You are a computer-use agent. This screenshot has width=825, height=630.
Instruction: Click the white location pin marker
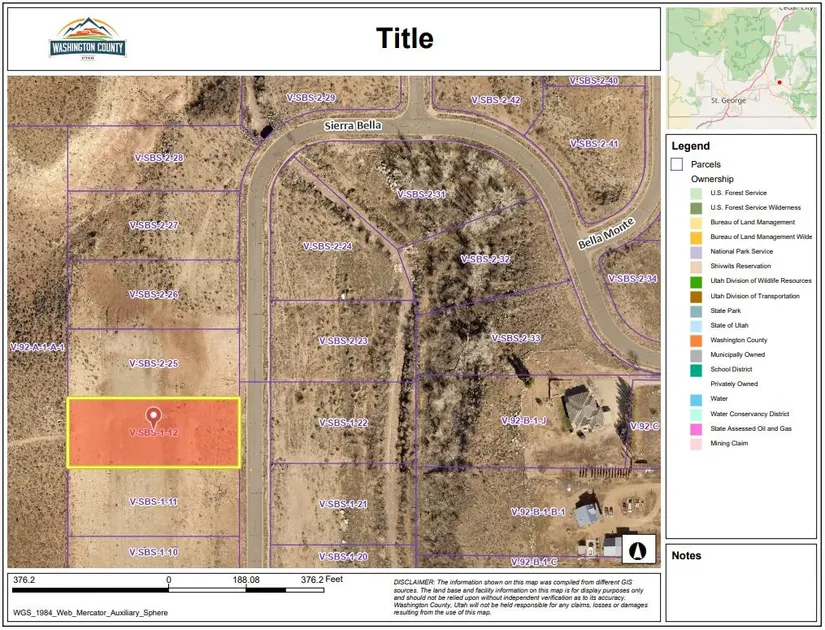pos(153,415)
